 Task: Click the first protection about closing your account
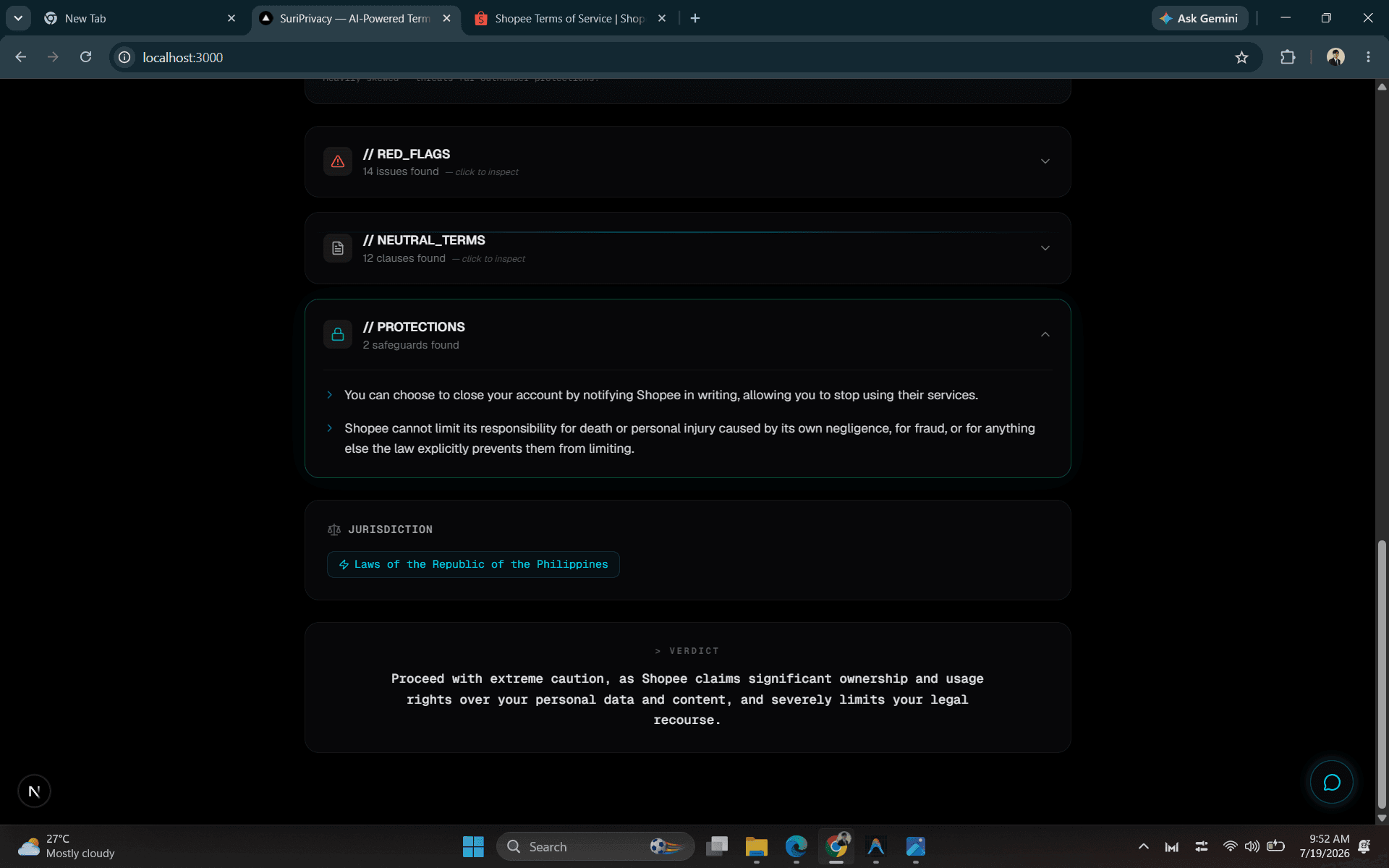click(661, 395)
